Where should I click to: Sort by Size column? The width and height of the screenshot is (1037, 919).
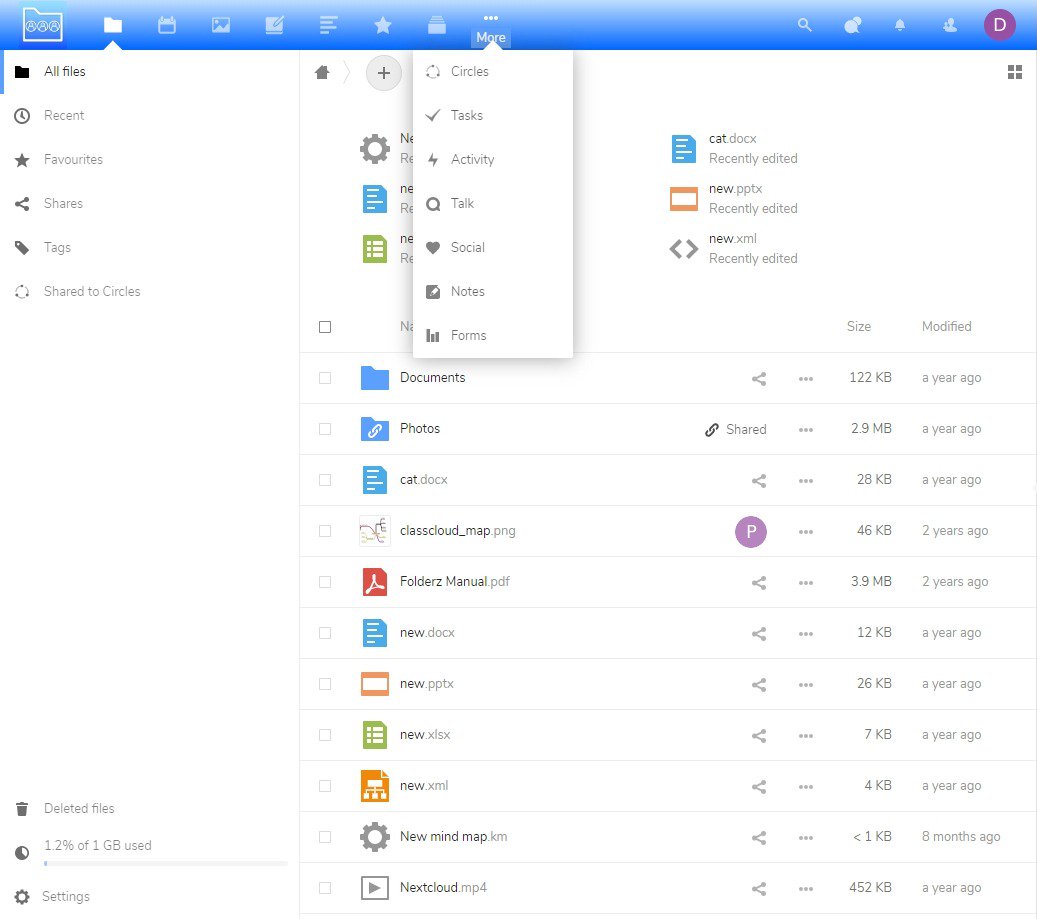[x=858, y=327]
